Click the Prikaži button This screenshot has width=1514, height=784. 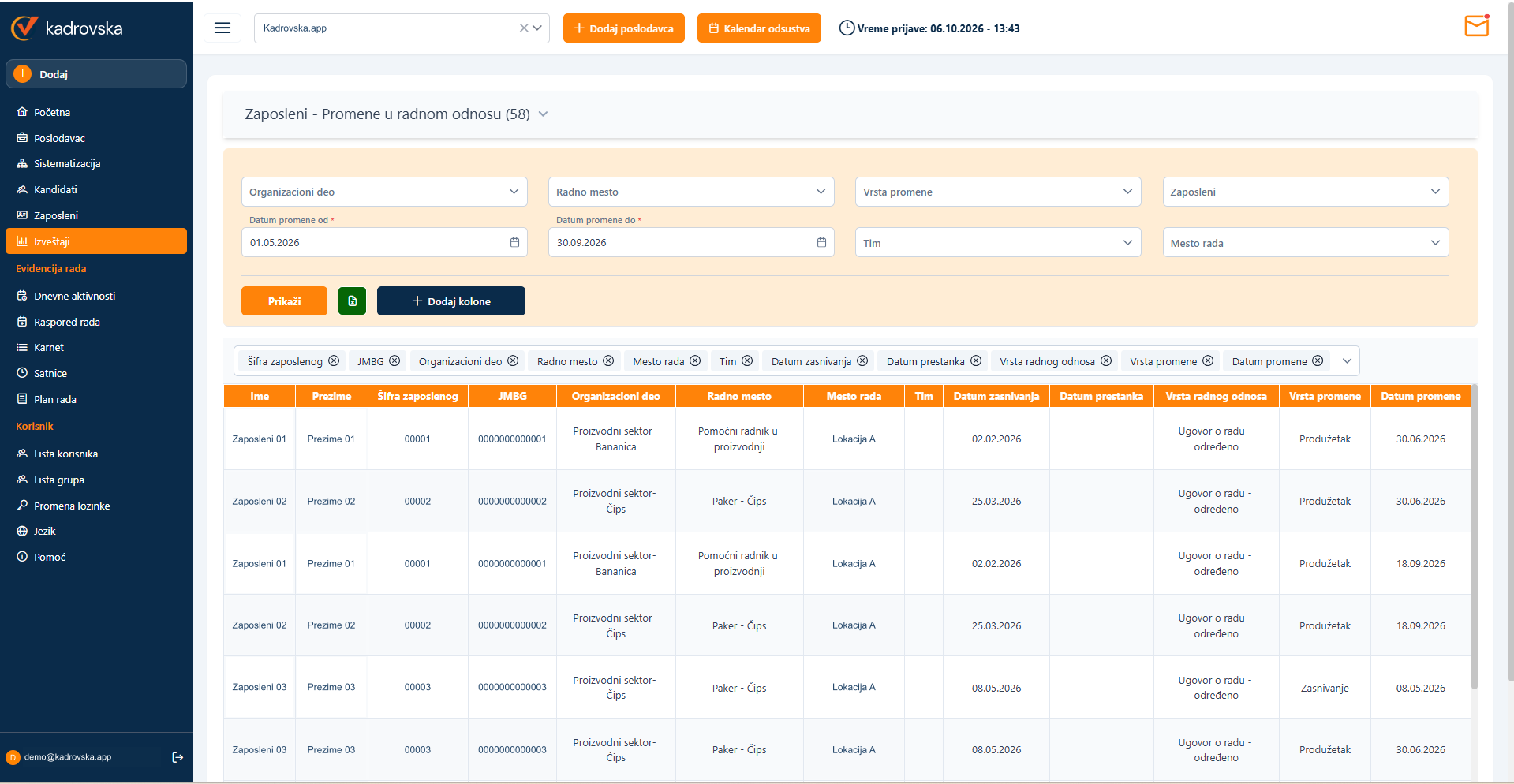(284, 301)
